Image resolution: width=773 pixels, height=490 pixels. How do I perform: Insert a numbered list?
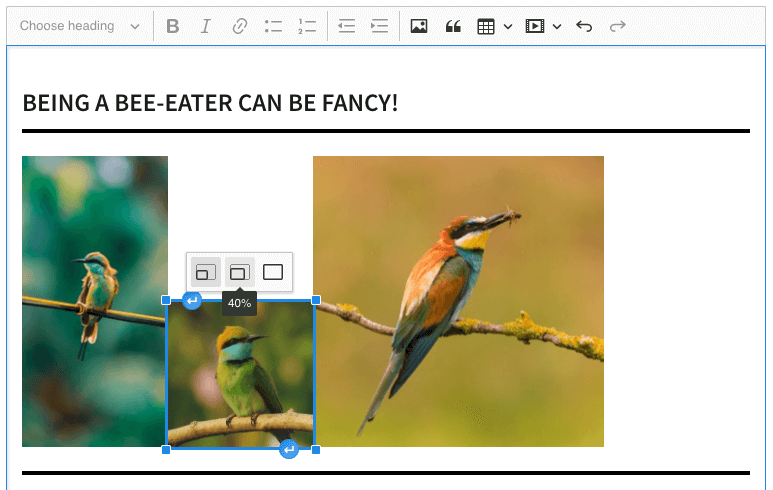tap(306, 26)
